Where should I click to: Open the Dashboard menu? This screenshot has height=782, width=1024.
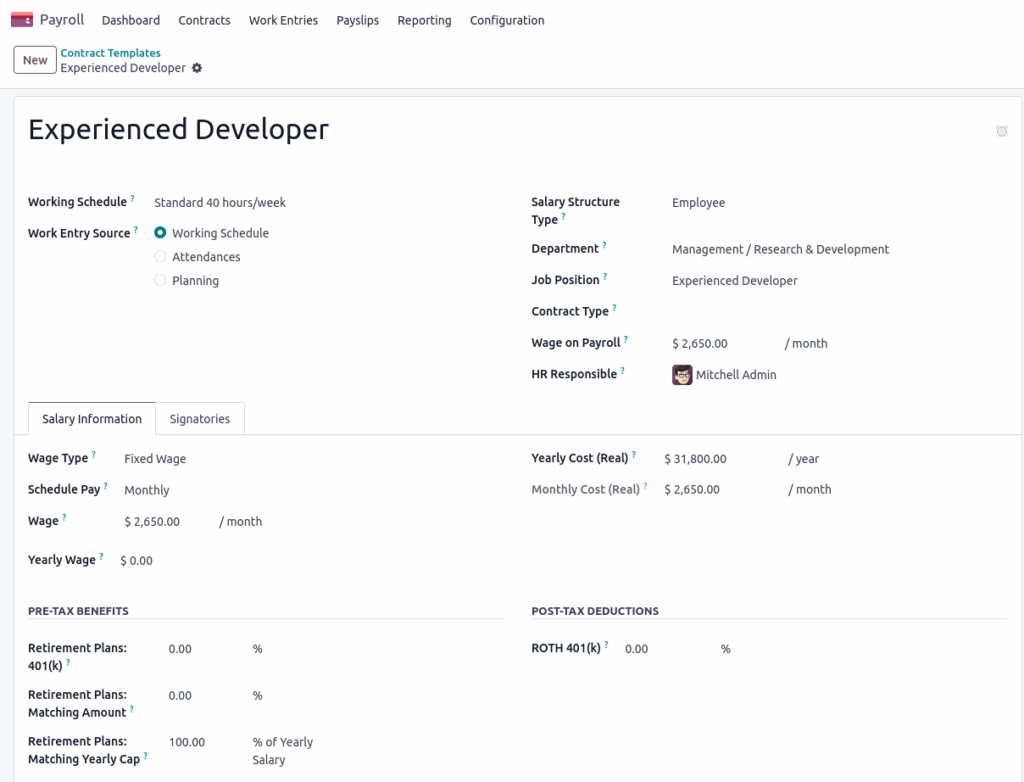(x=131, y=20)
